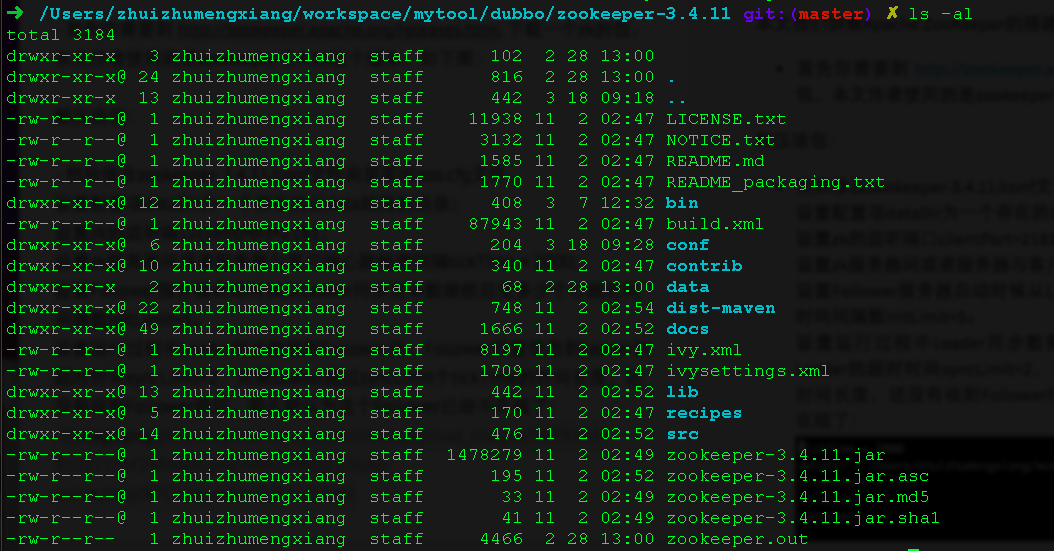Click the data directory name

point(688,287)
